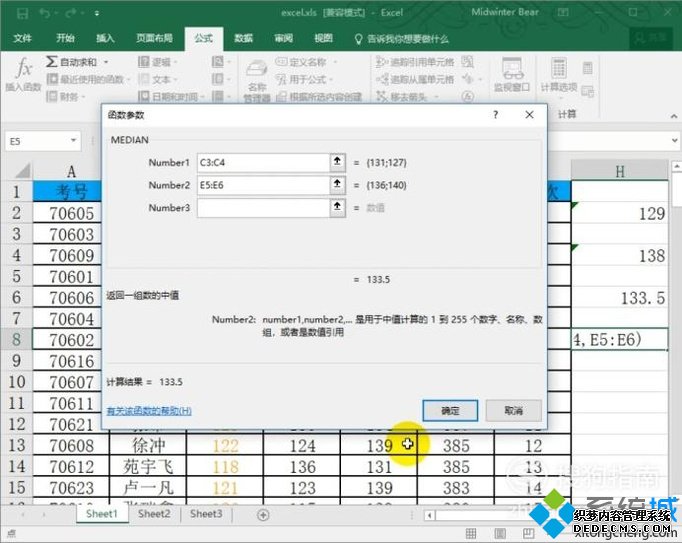
Task: Click the Create from Selection icon
Action: pyautogui.click(x=281, y=96)
